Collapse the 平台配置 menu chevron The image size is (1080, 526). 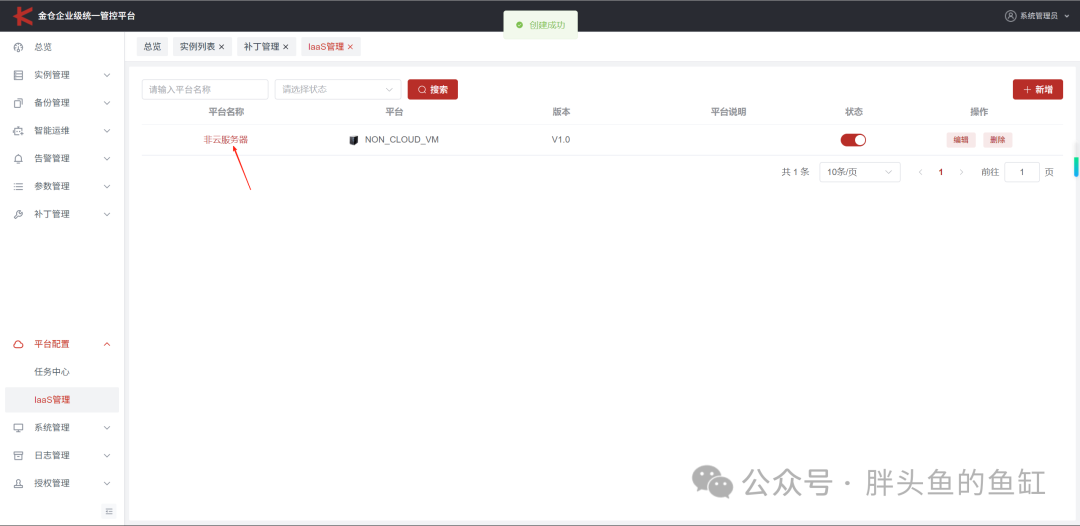(107, 344)
